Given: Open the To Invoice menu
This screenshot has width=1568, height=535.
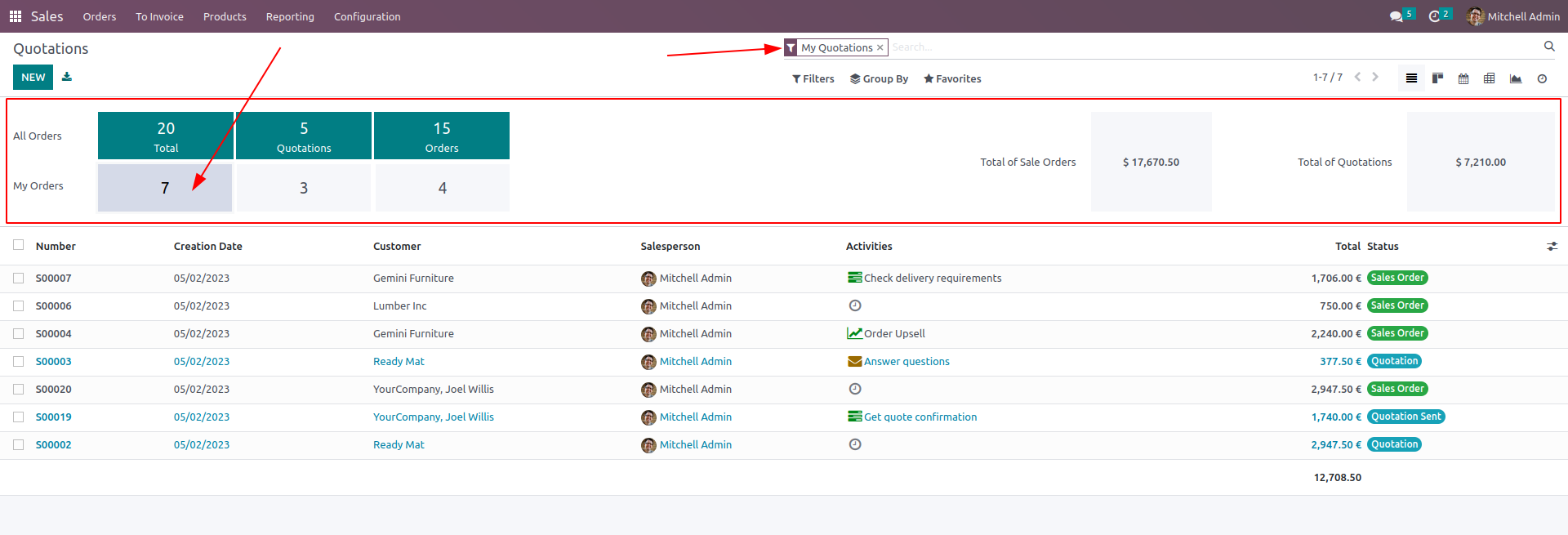Looking at the screenshot, I should (x=159, y=16).
